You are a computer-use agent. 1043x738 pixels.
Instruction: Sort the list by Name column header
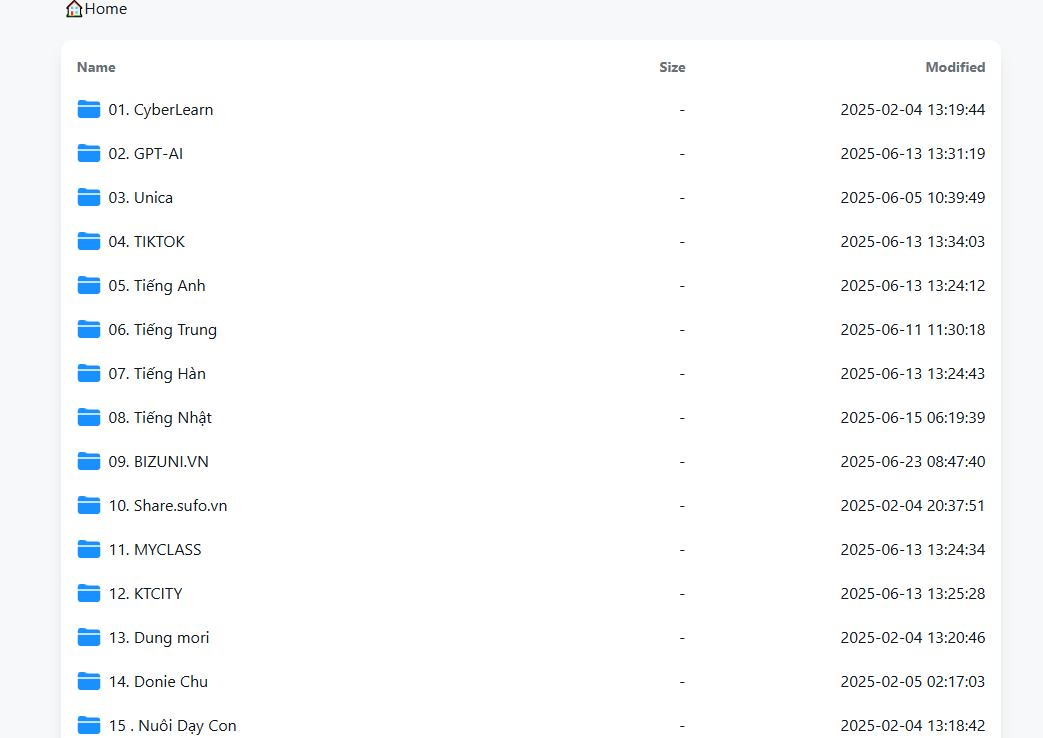coord(96,67)
